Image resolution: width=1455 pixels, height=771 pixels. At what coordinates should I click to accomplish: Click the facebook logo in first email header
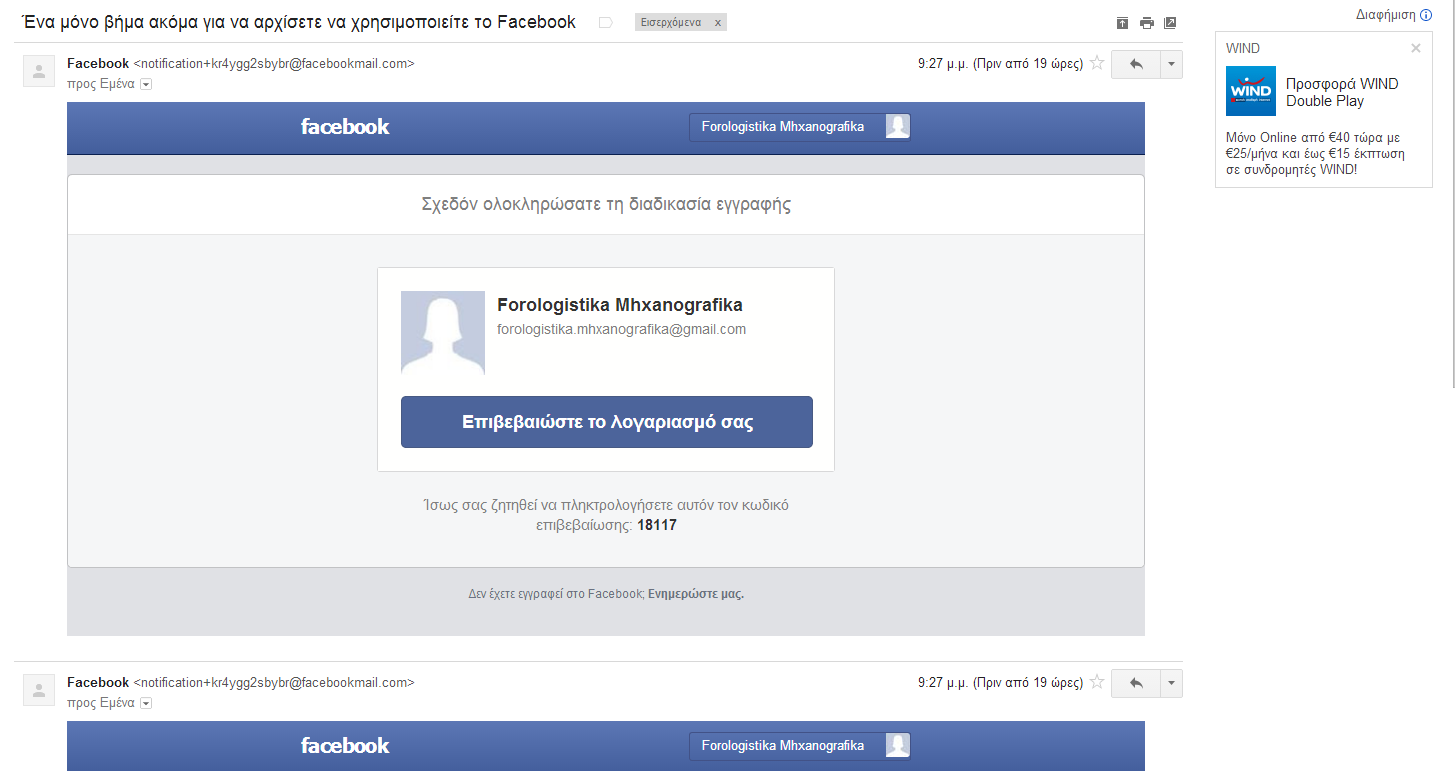(x=345, y=127)
